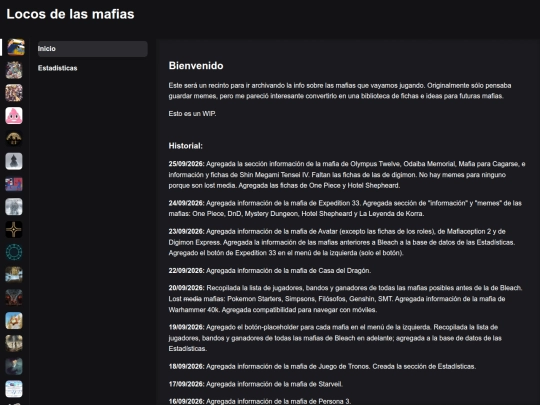Open the dense reddish-brown crowd collage icon
Image resolution: width=540 pixels, height=405 pixels.
[14, 93]
